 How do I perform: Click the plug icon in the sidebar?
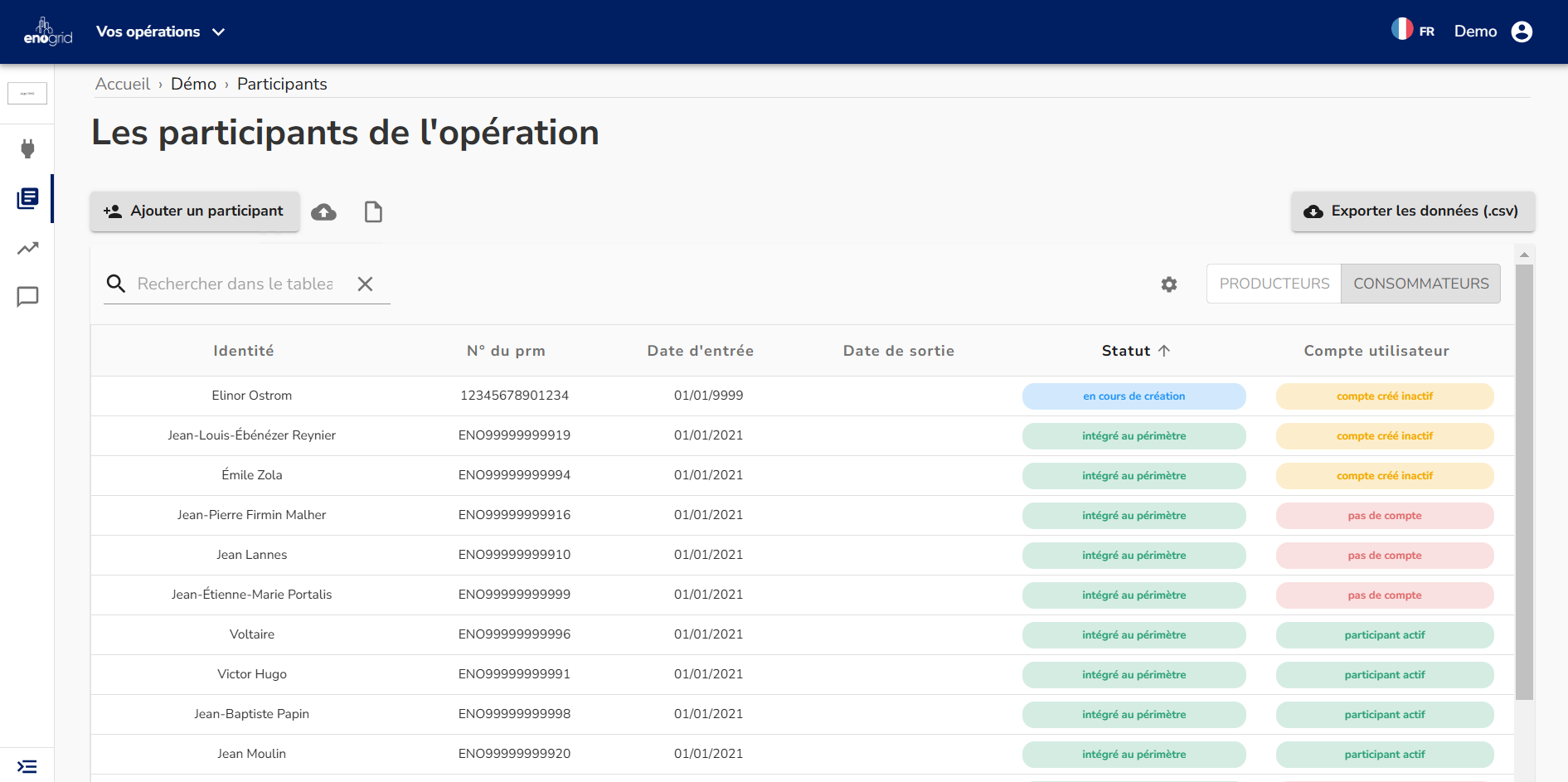pos(27,148)
